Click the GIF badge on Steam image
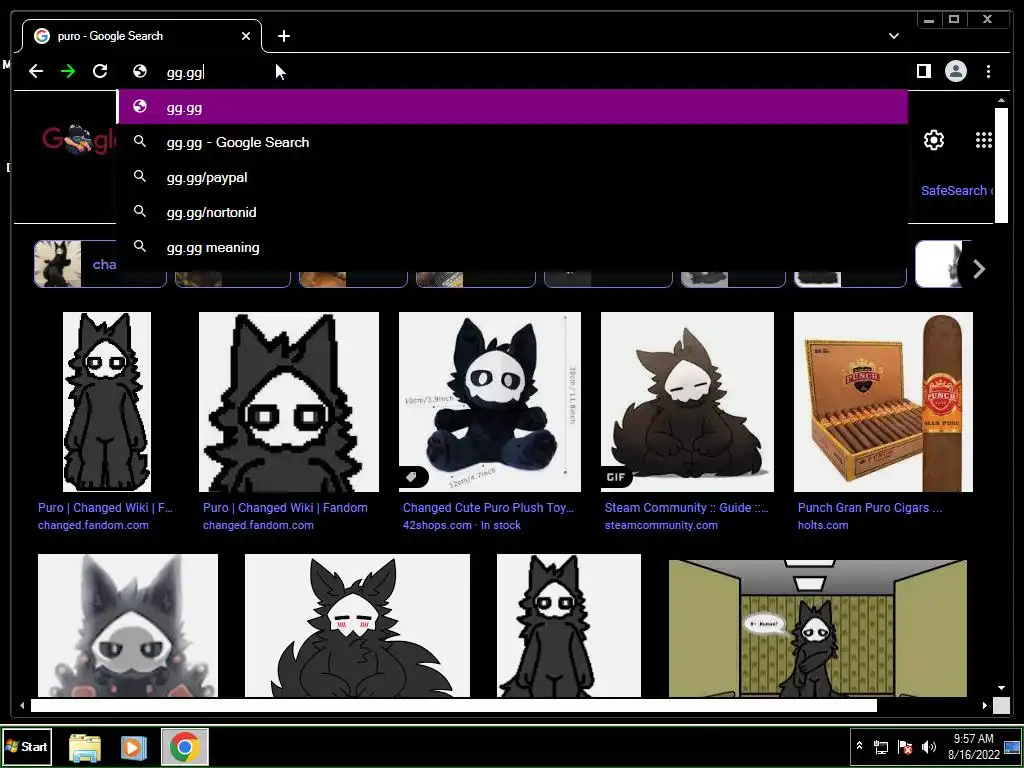This screenshot has width=1024, height=768. click(615, 477)
